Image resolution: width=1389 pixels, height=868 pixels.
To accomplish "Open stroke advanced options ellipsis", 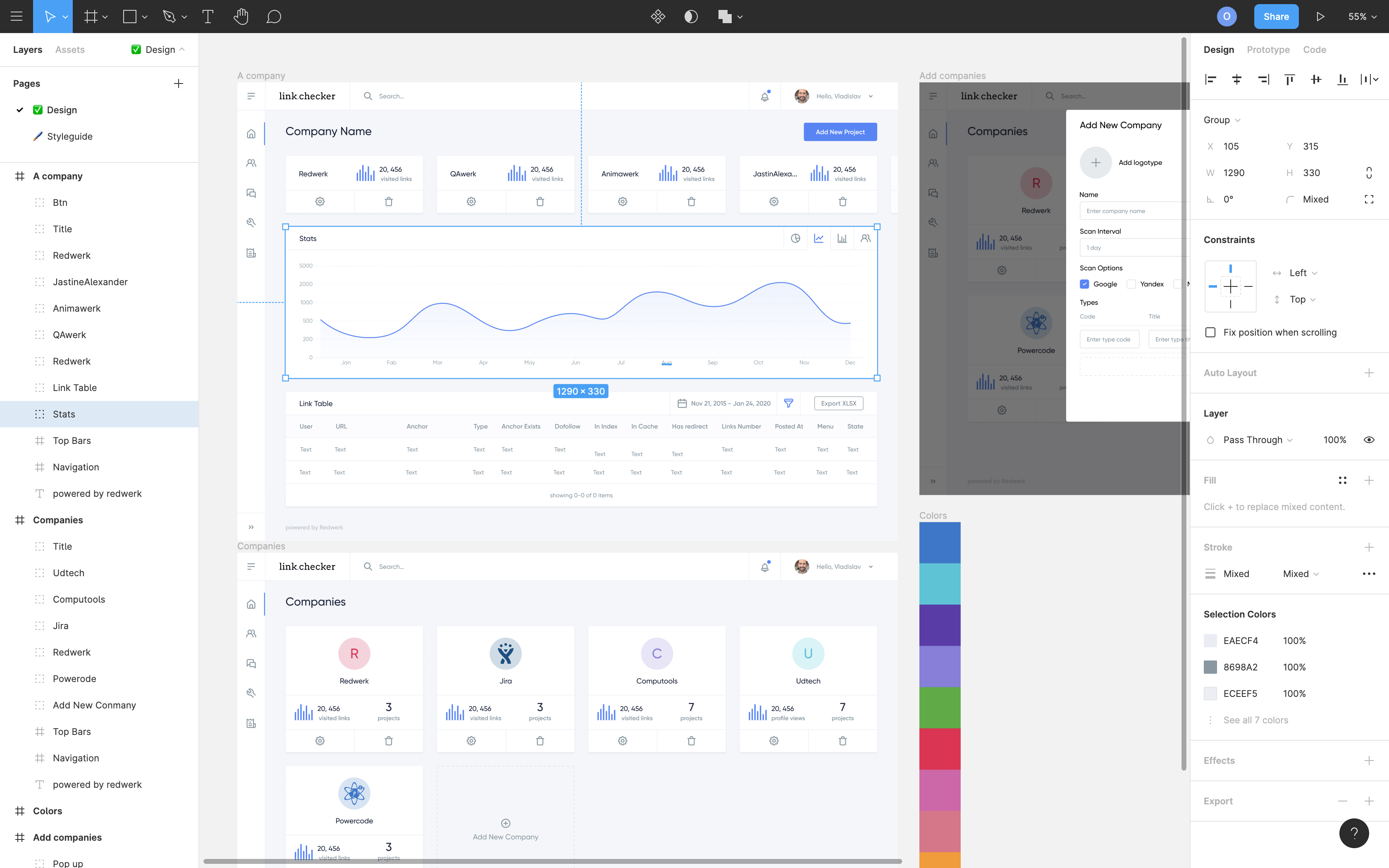I will (1369, 574).
